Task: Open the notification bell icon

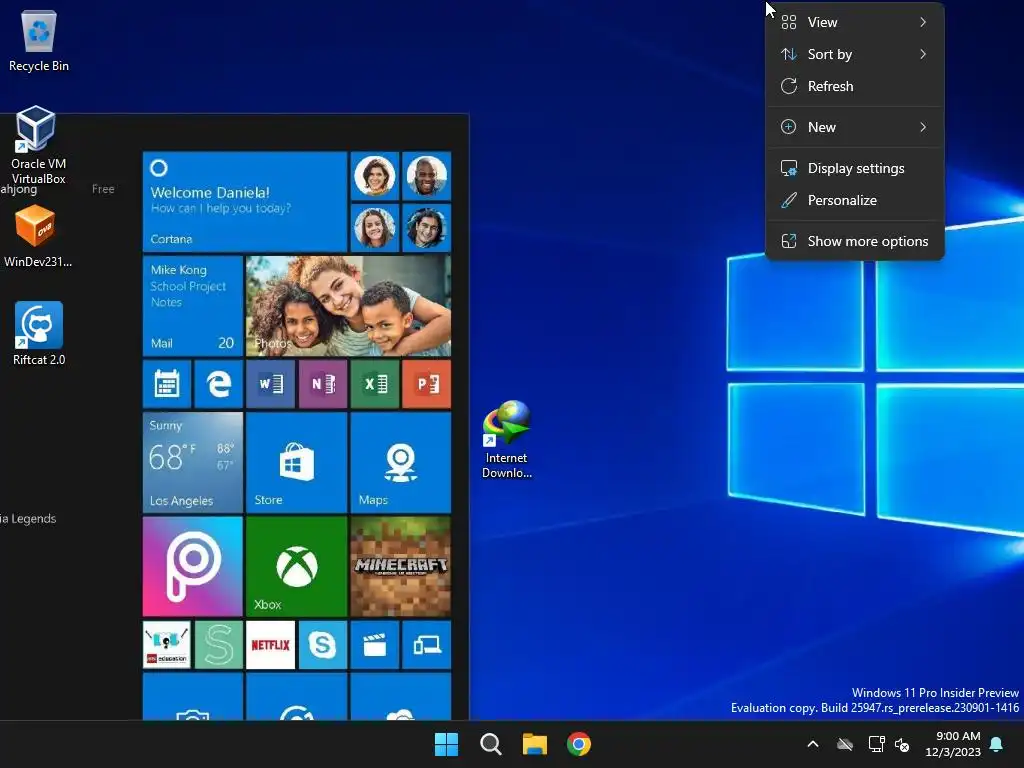Action: (997, 744)
